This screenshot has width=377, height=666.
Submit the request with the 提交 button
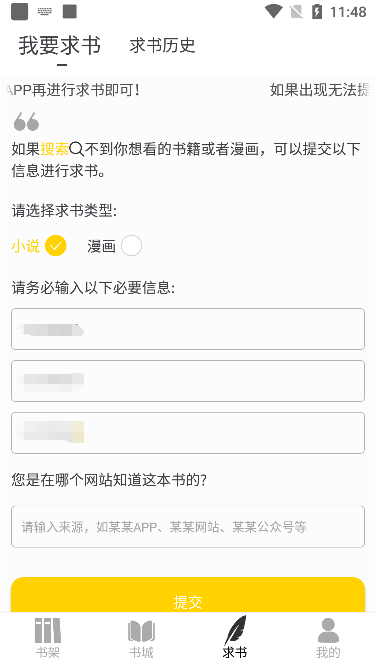click(188, 595)
